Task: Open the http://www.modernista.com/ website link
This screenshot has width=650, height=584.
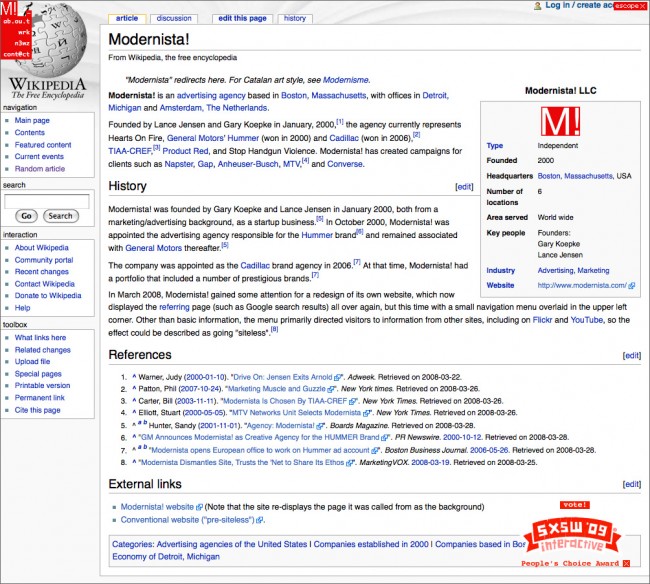Action: click(x=582, y=286)
